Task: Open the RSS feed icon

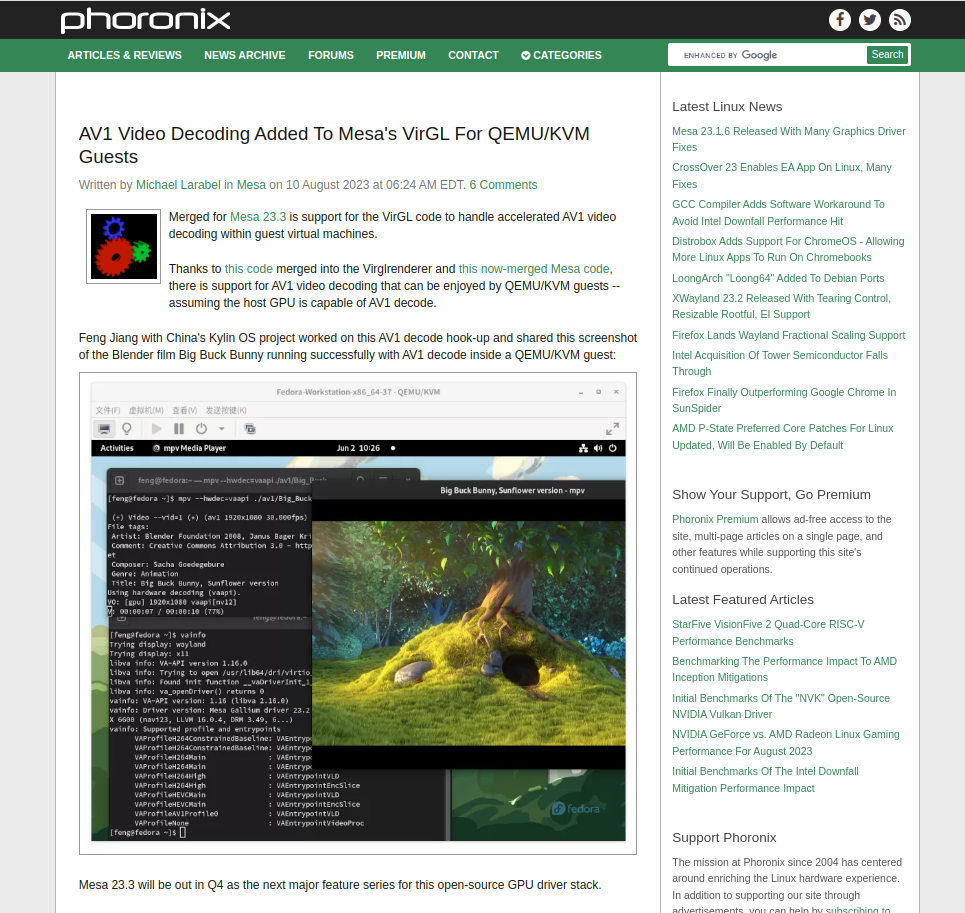Action: 900,20
